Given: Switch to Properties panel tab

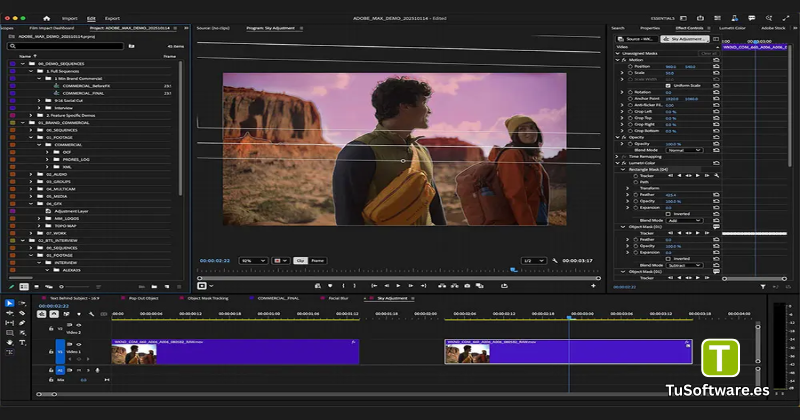Looking at the screenshot, I should pyautogui.click(x=649, y=28).
